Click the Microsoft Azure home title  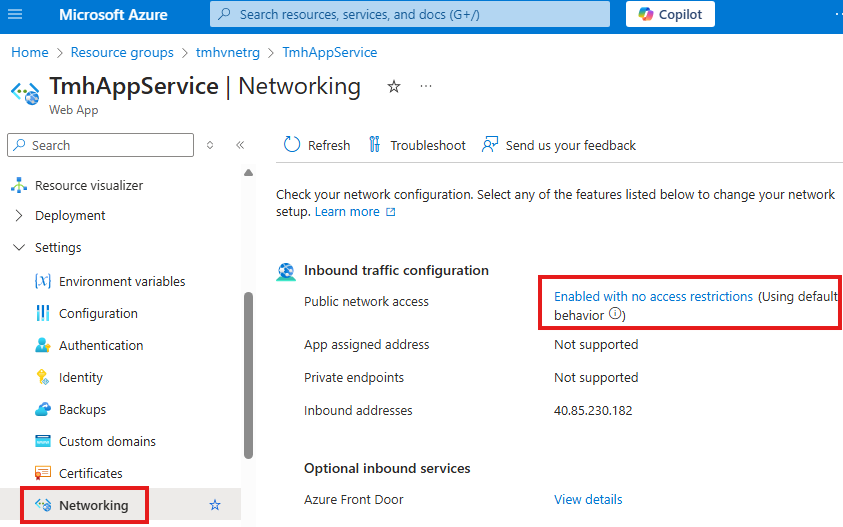click(x=113, y=15)
